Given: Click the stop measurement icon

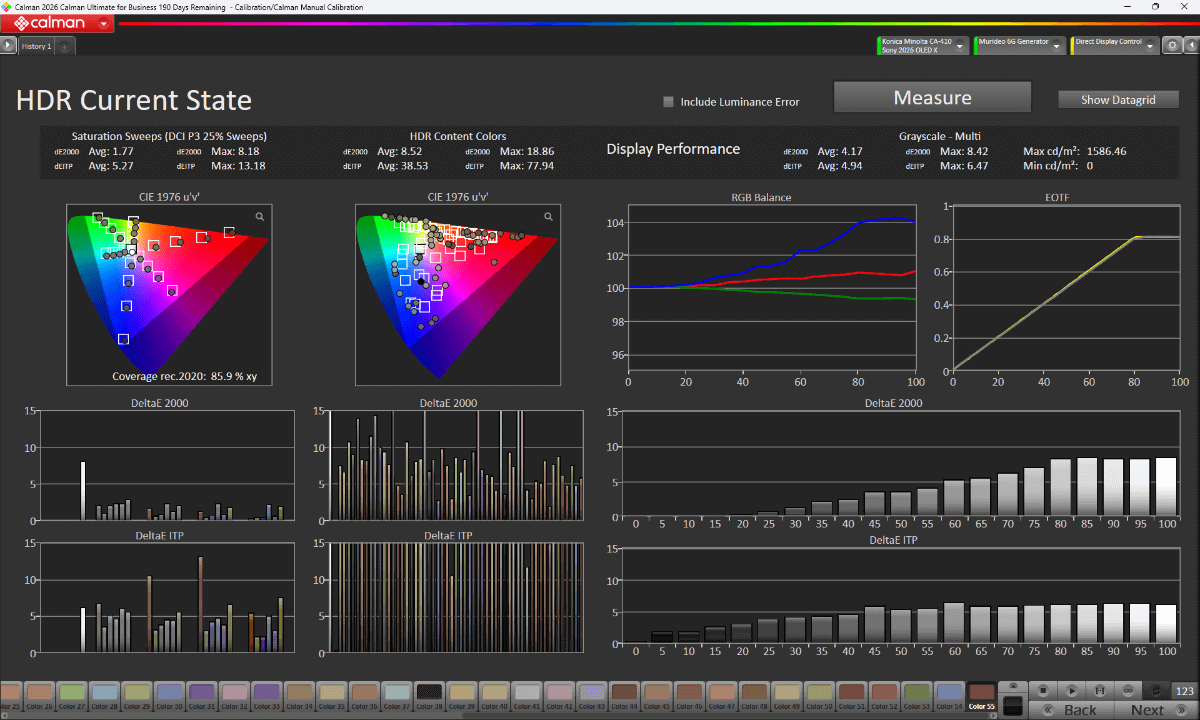Looking at the screenshot, I should point(1042,690).
